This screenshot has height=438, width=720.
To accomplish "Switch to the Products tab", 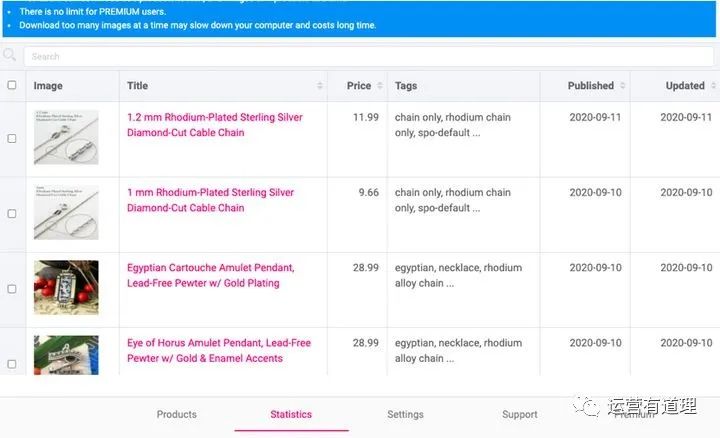I will 177,414.
